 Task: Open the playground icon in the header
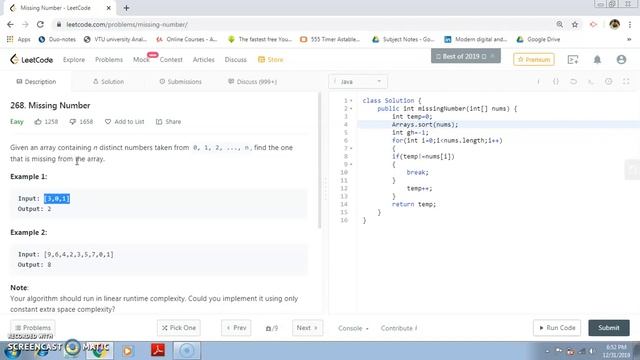[573, 60]
